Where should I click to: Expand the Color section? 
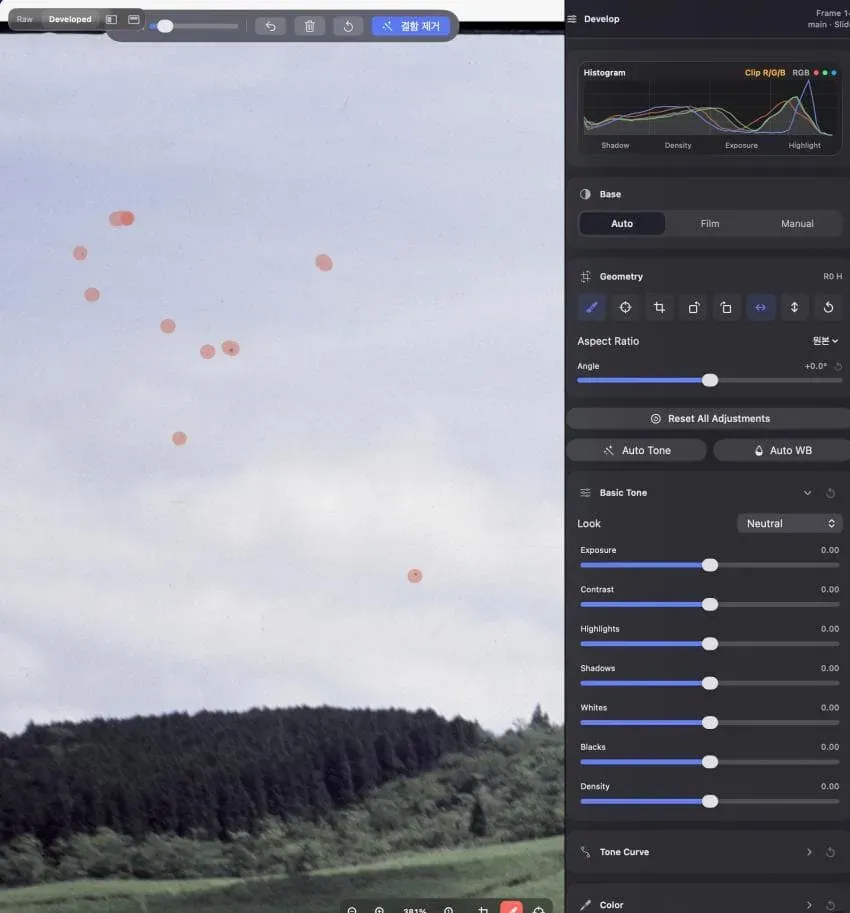(809, 905)
